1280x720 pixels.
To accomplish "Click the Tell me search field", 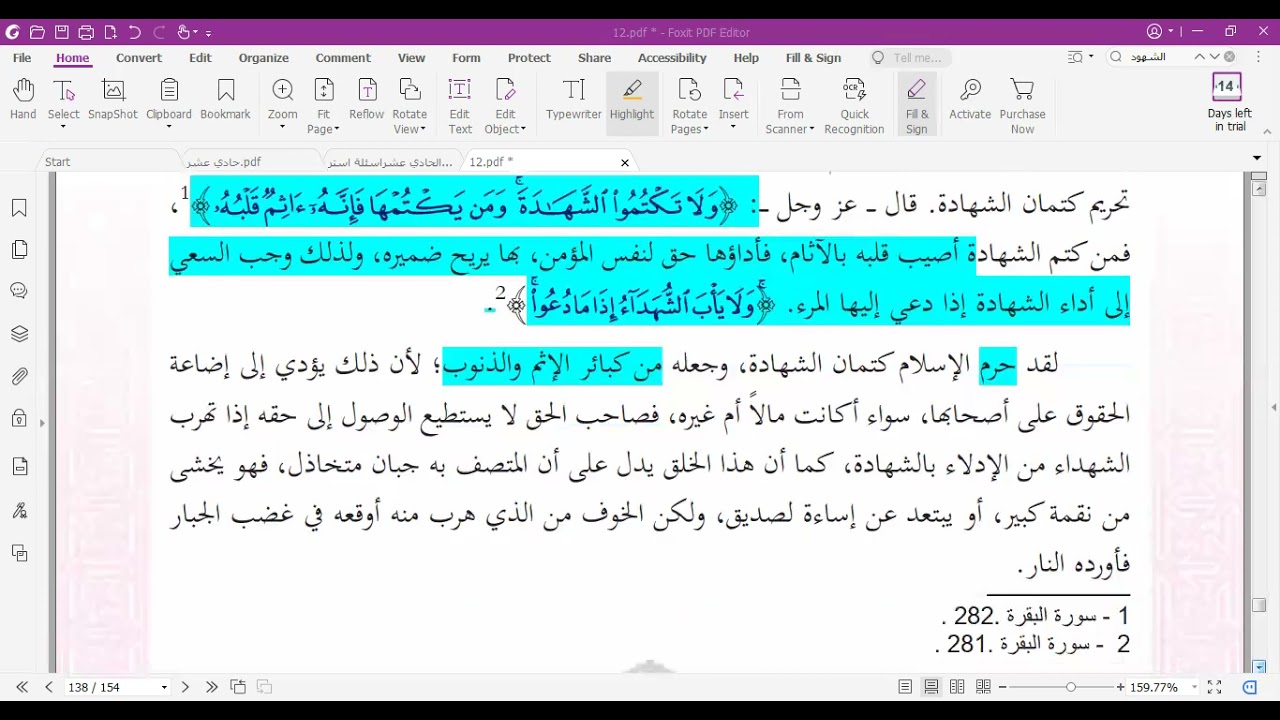I will [910, 58].
